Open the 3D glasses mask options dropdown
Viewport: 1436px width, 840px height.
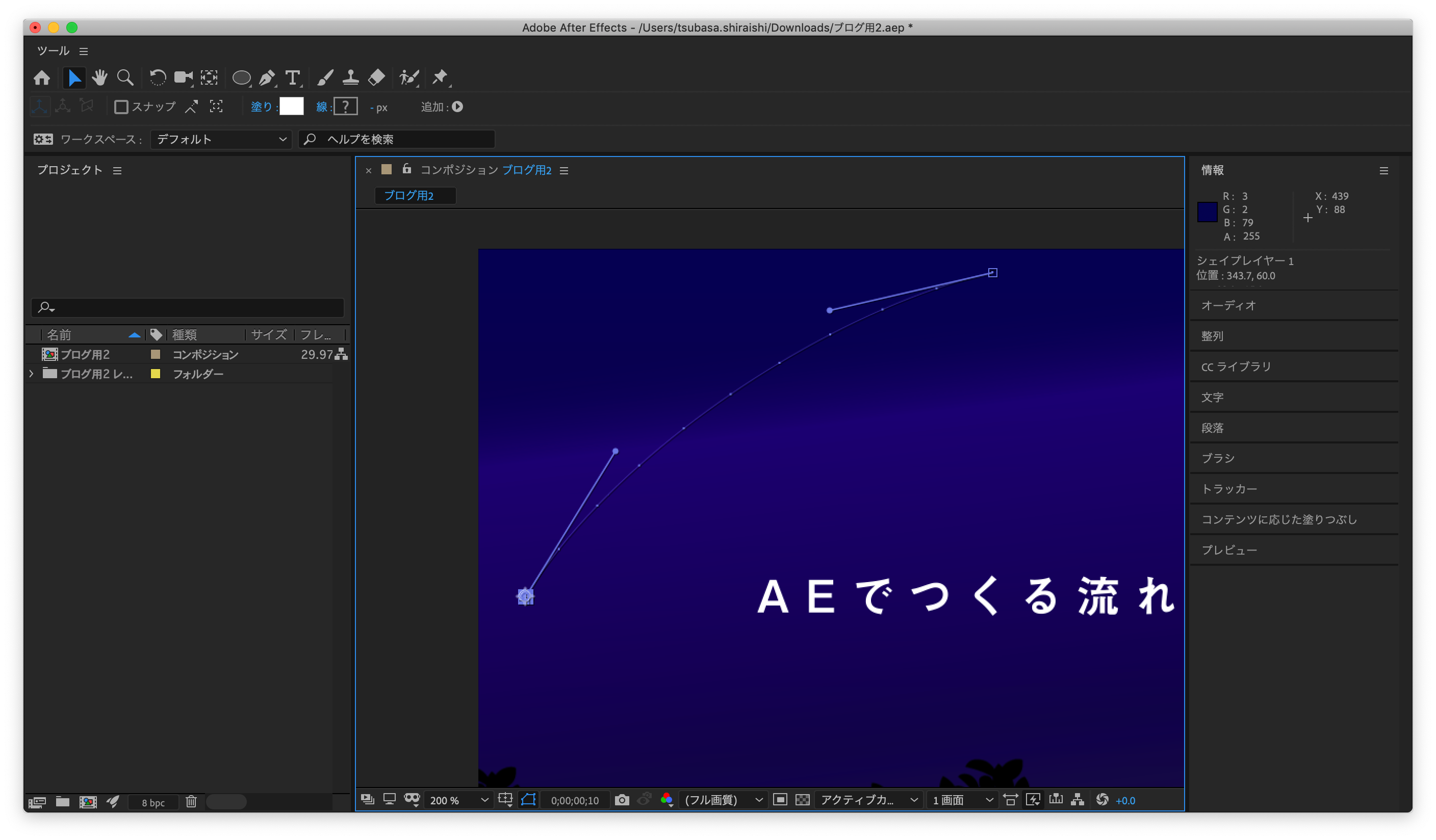pos(412,800)
